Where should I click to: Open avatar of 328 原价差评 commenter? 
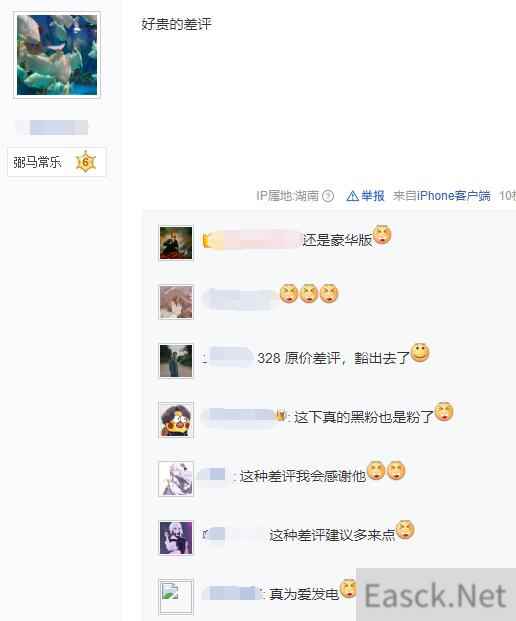coord(176,361)
